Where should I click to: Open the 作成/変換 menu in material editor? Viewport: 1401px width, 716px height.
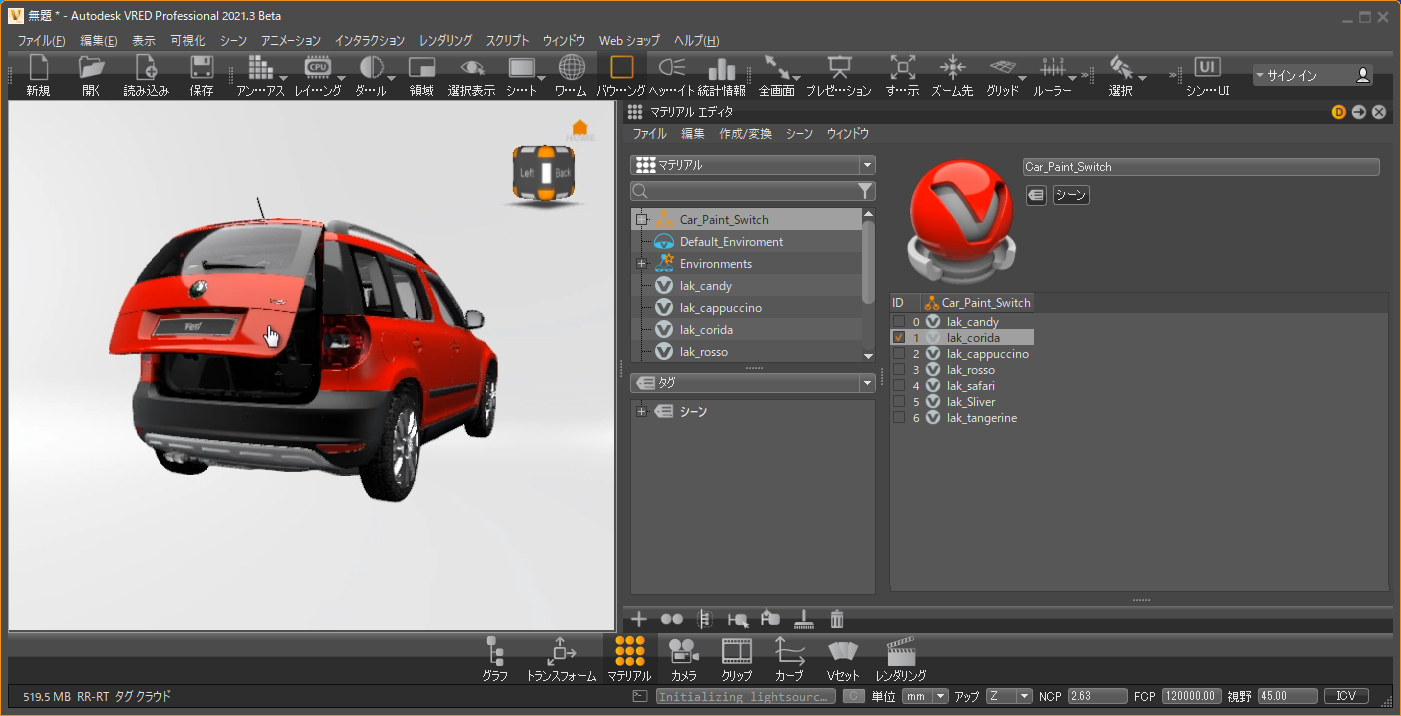point(745,133)
